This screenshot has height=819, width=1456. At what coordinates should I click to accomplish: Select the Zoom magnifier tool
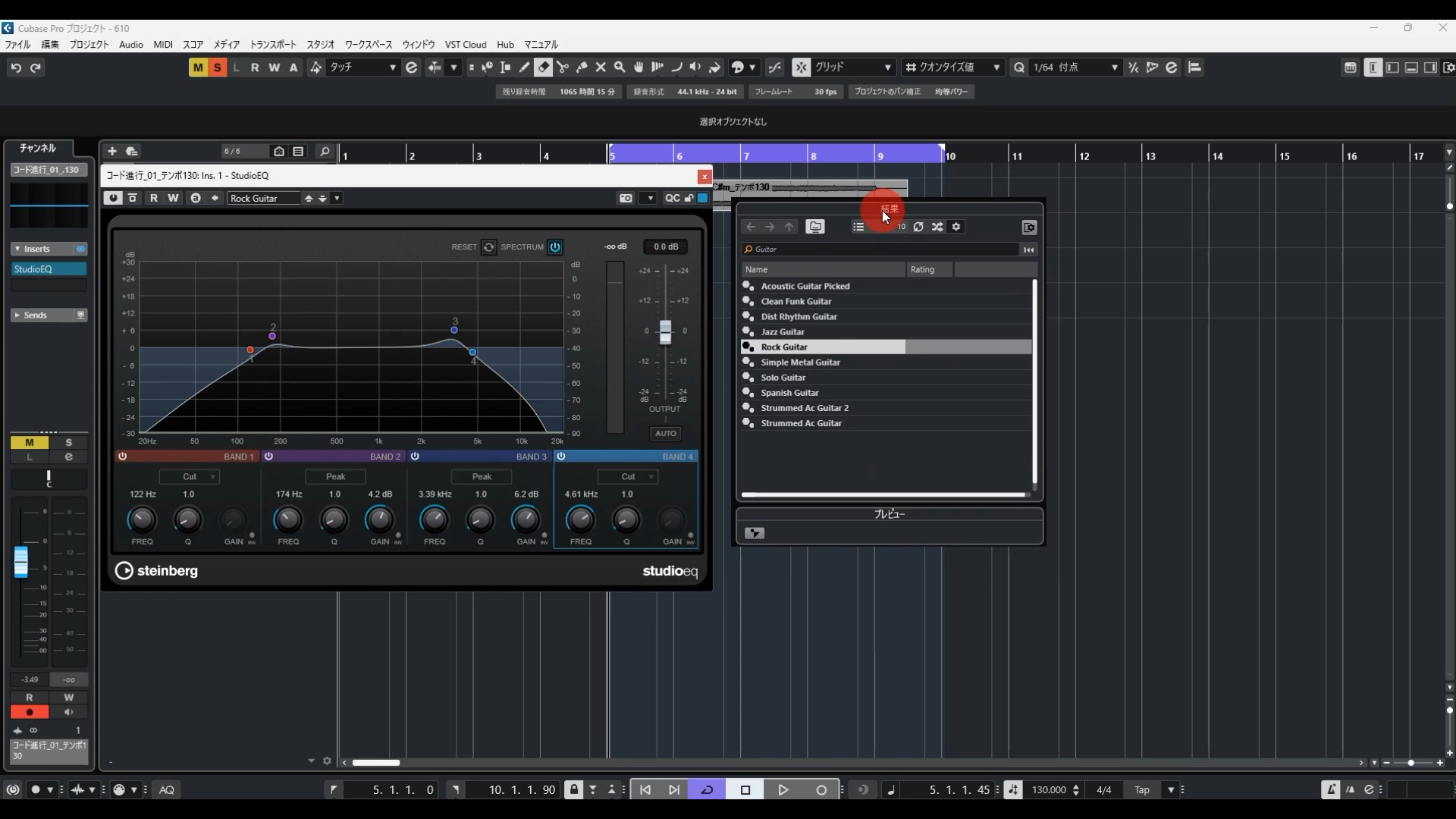pyautogui.click(x=620, y=67)
